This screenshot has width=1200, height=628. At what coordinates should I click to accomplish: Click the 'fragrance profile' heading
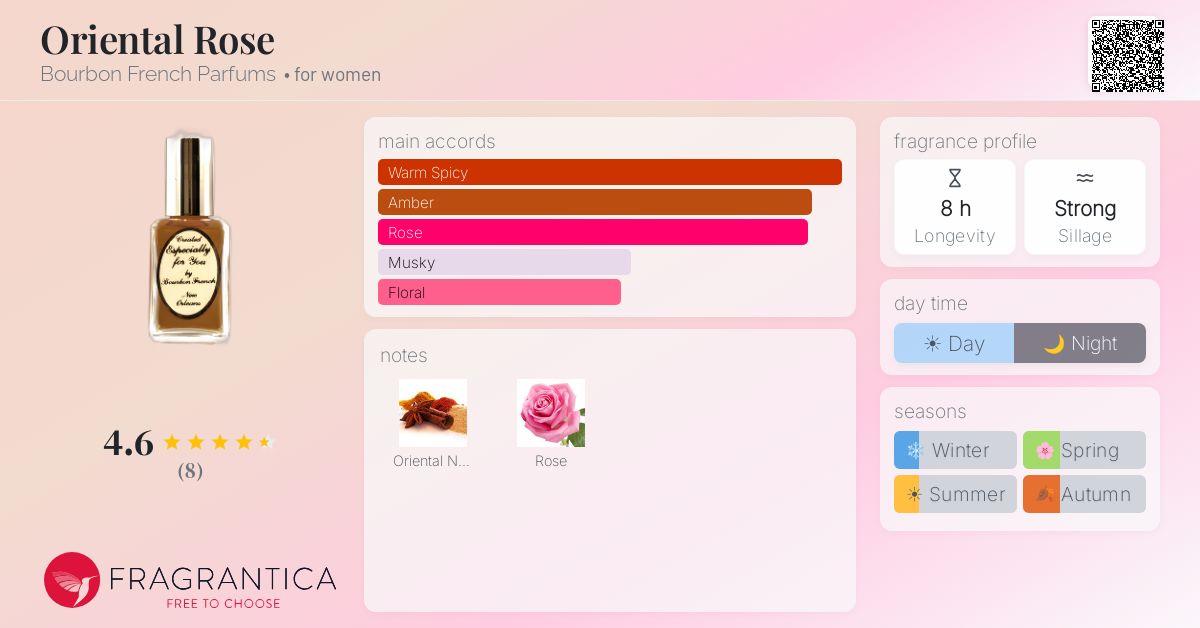965,142
